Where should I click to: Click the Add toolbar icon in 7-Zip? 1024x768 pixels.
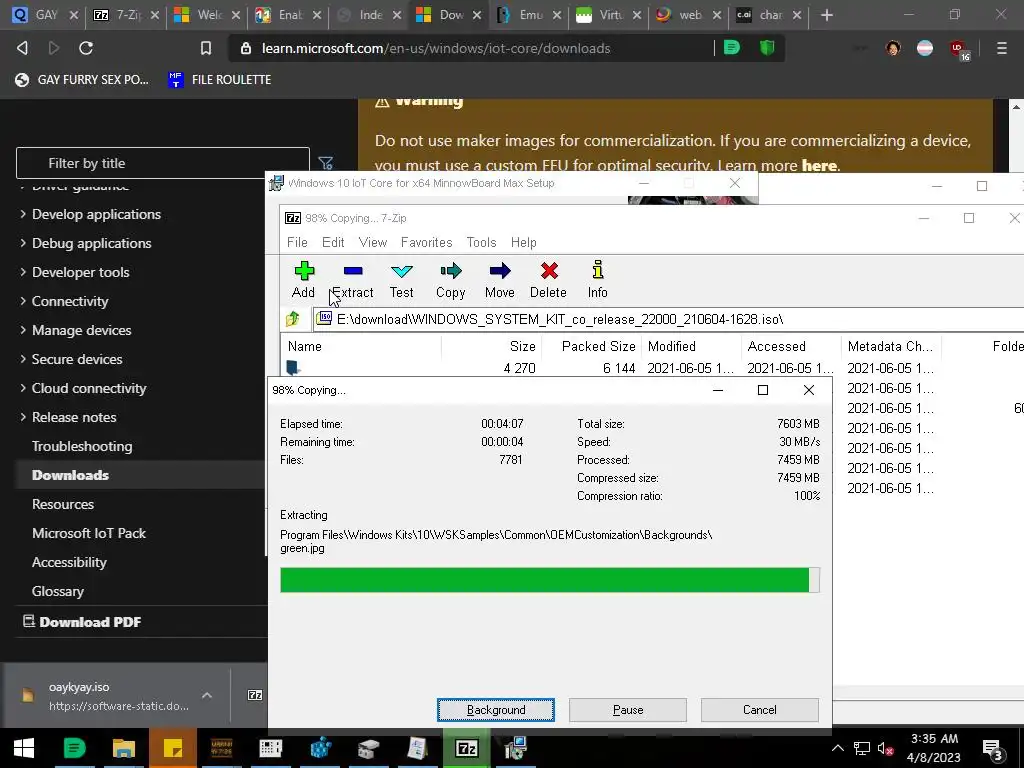304,271
